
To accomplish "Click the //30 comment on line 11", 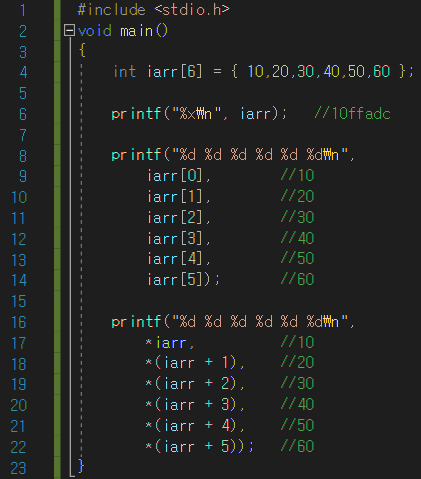I will [x=297, y=217].
